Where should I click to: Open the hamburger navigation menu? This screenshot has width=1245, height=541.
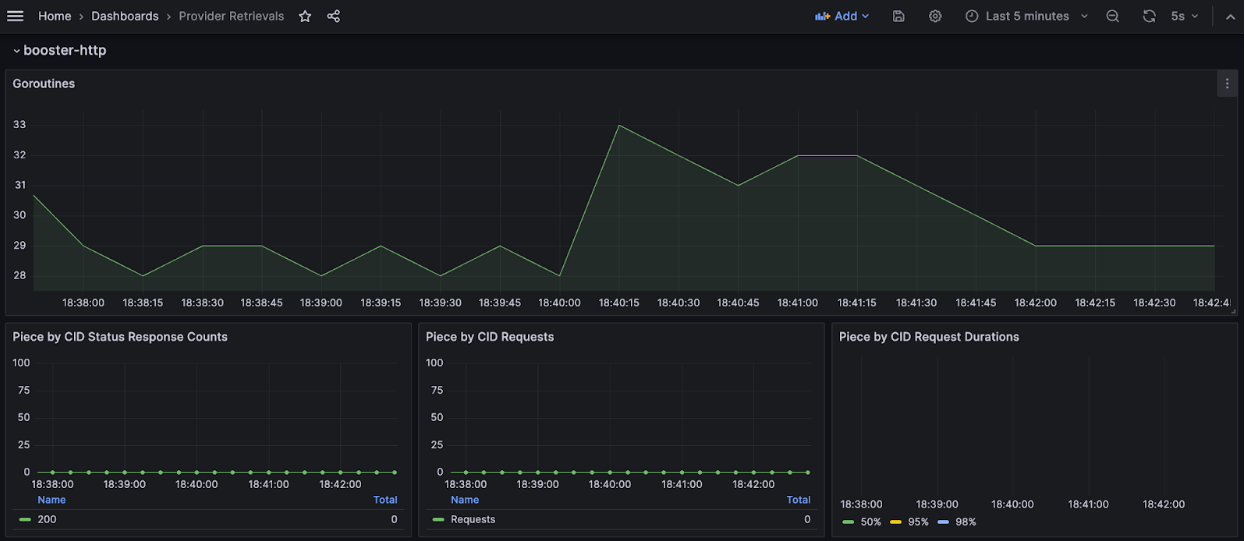pyautogui.click(x=15, y=16)
